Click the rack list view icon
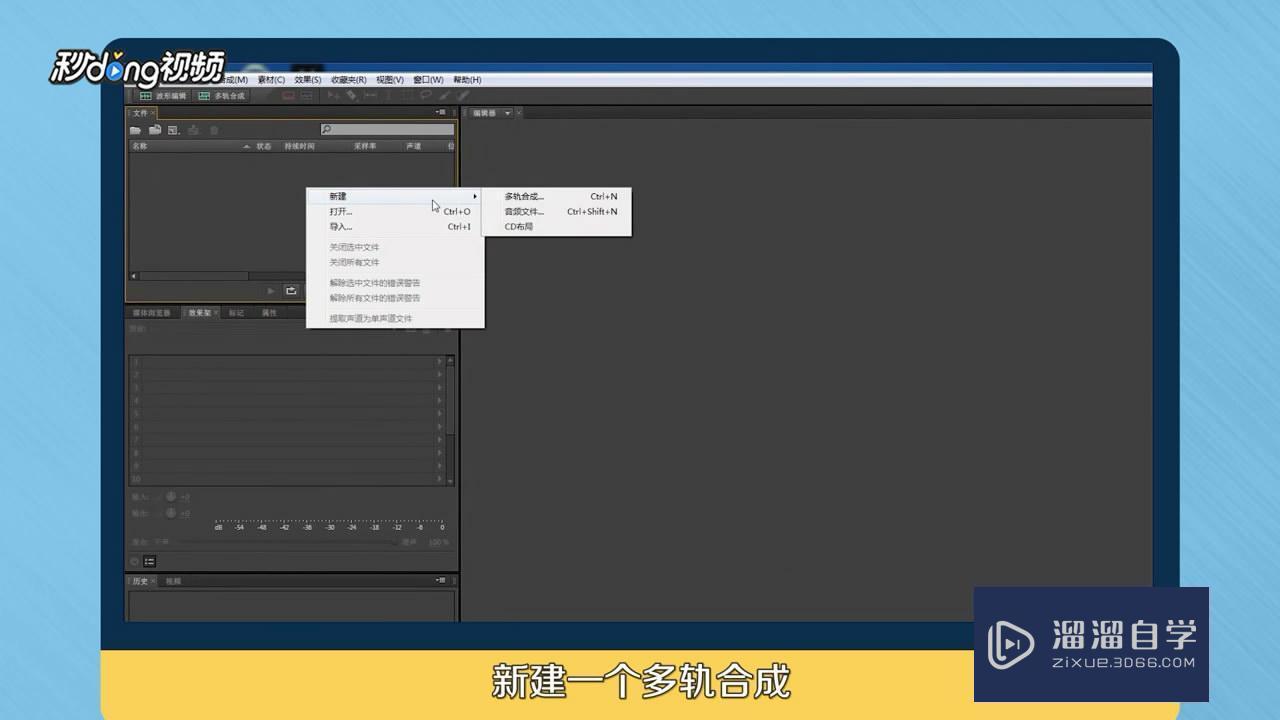The width and height of the screenshot is (1280, 720). click(150, 561)
